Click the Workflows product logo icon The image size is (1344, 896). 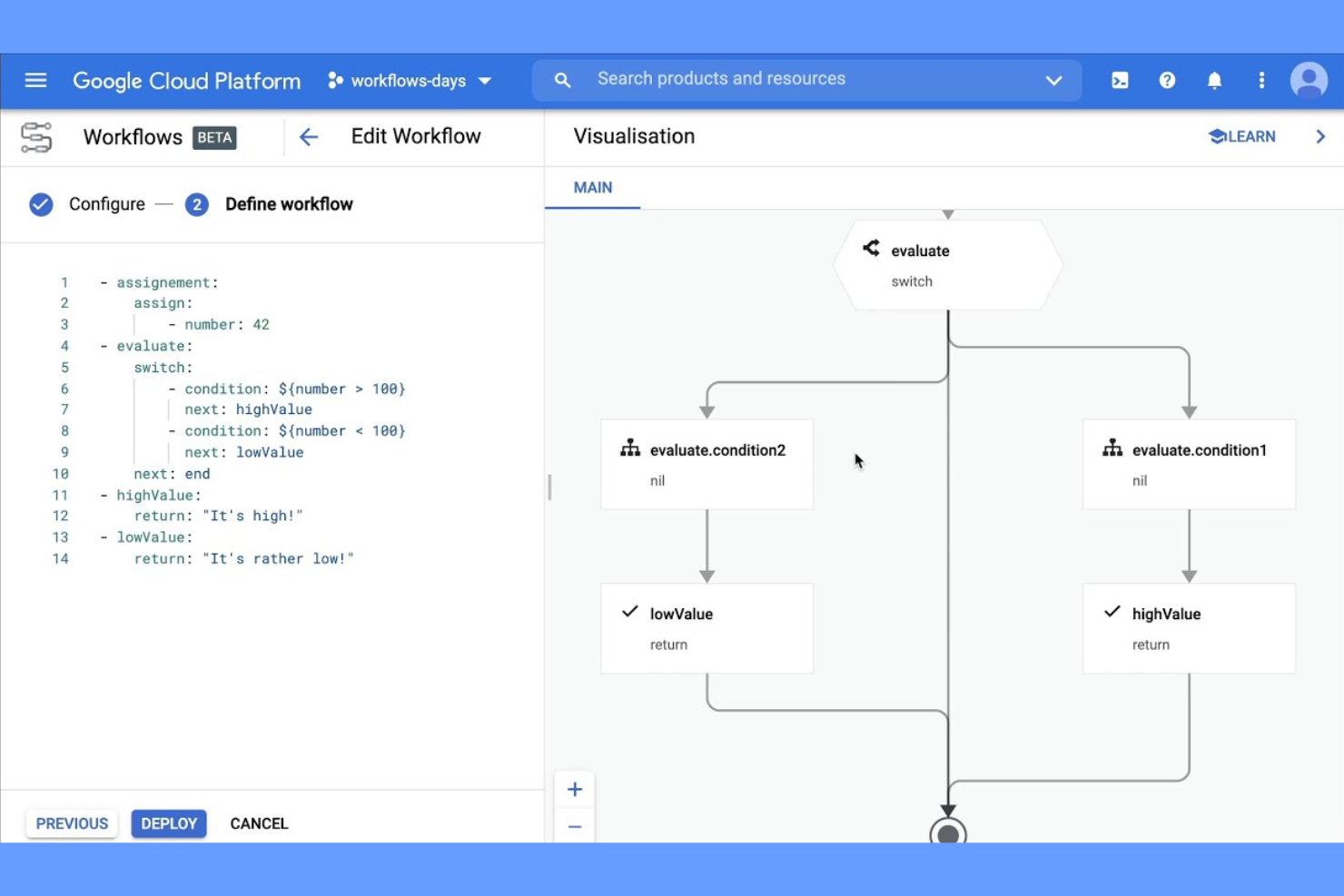(35, 136)
